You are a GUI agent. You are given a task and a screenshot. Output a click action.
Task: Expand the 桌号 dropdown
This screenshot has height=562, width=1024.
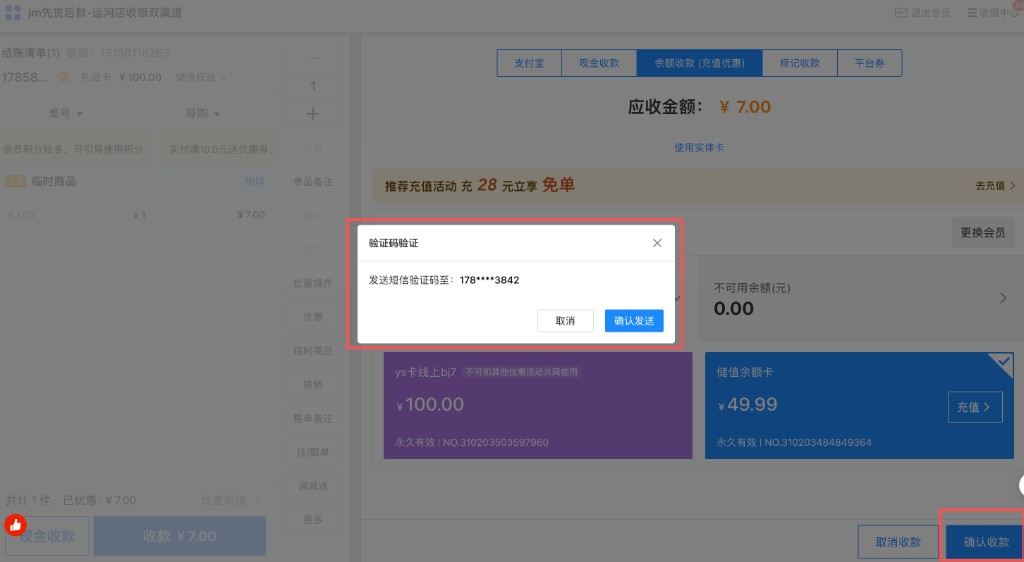click(66, 113)
